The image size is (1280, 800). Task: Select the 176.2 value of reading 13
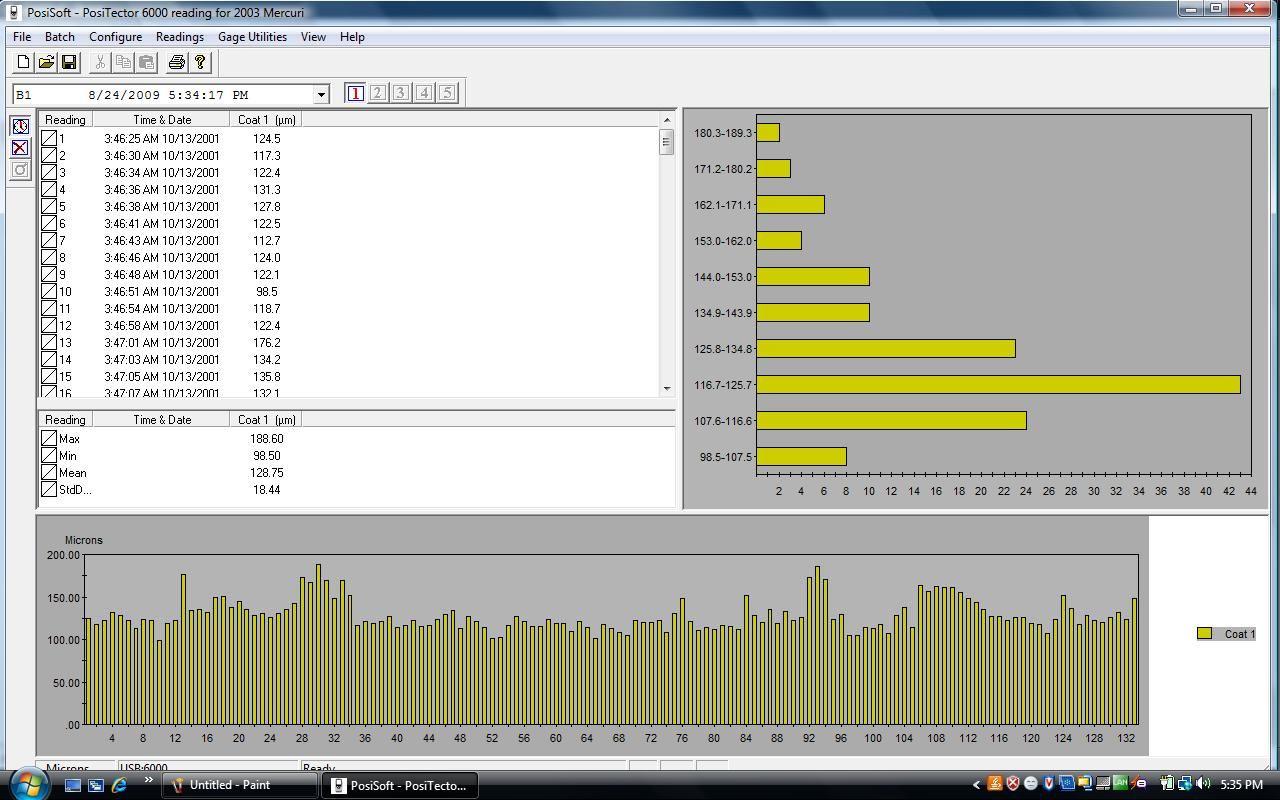click(266, 343)
